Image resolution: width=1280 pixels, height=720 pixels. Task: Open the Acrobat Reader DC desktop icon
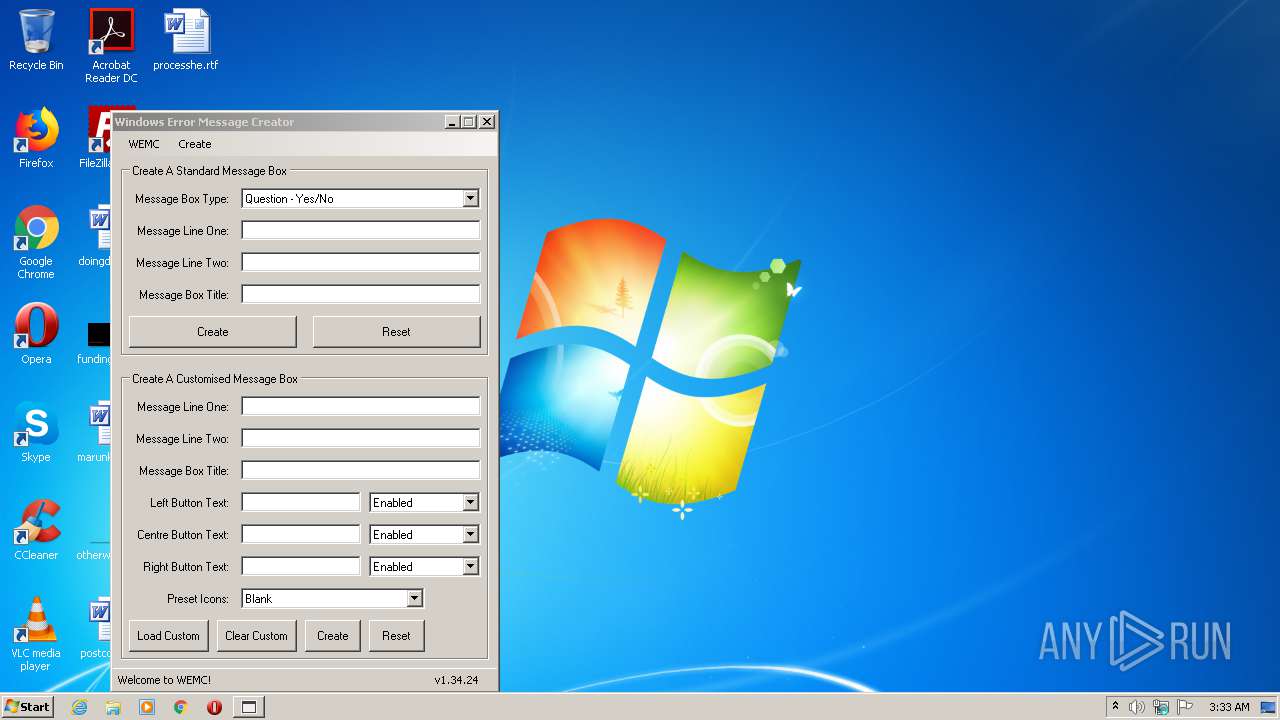(111, 46)
